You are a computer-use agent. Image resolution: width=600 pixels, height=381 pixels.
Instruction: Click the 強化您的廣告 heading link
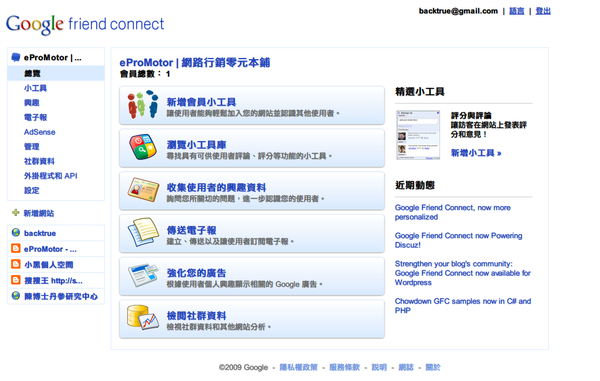pos(196,273)
